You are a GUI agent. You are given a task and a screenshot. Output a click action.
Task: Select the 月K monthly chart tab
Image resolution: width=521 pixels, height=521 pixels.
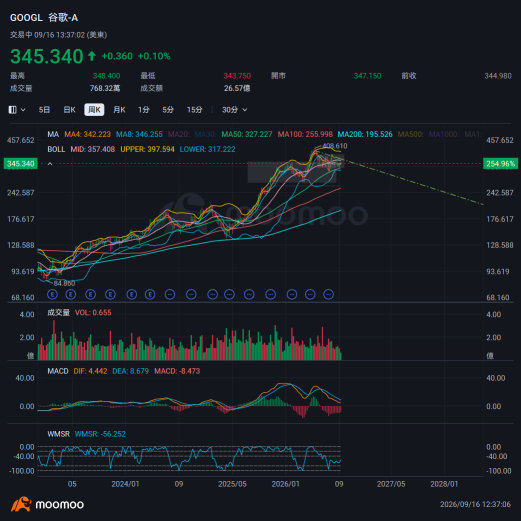[119, 110]
